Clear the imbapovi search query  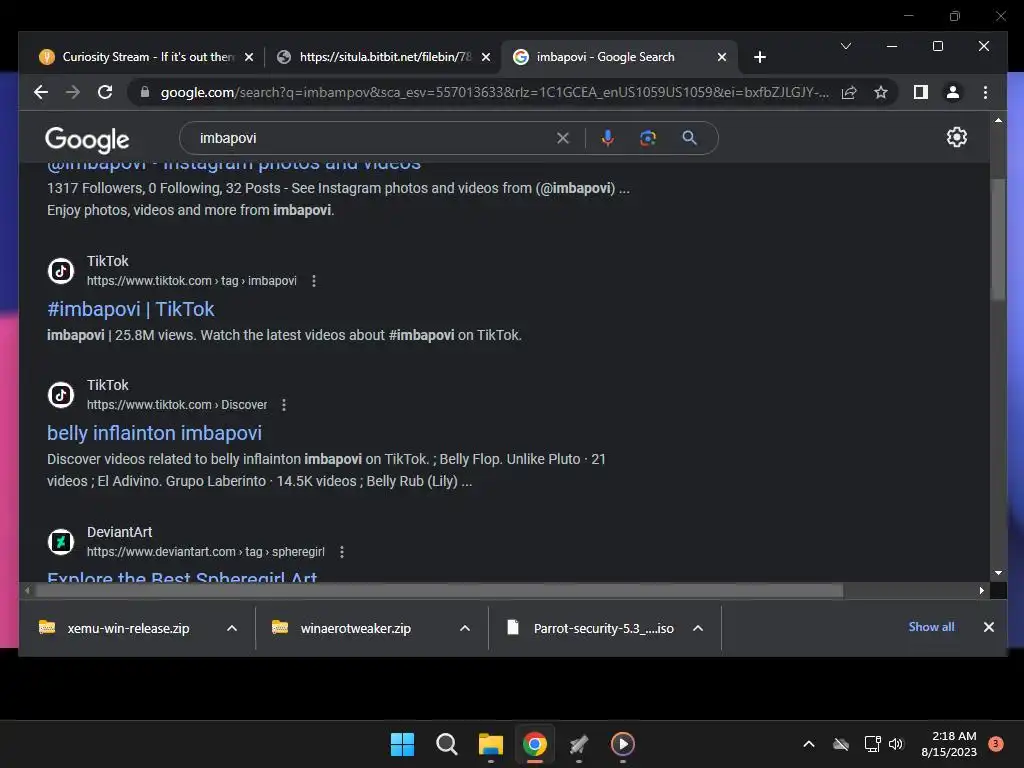pos(563,138)
